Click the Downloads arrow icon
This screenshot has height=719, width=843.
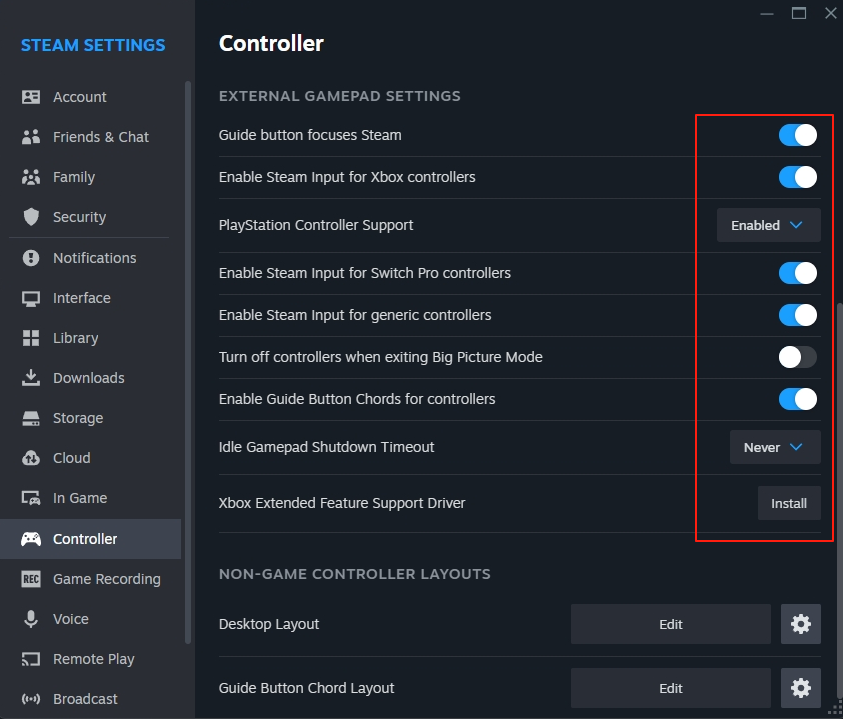[31, 378]
